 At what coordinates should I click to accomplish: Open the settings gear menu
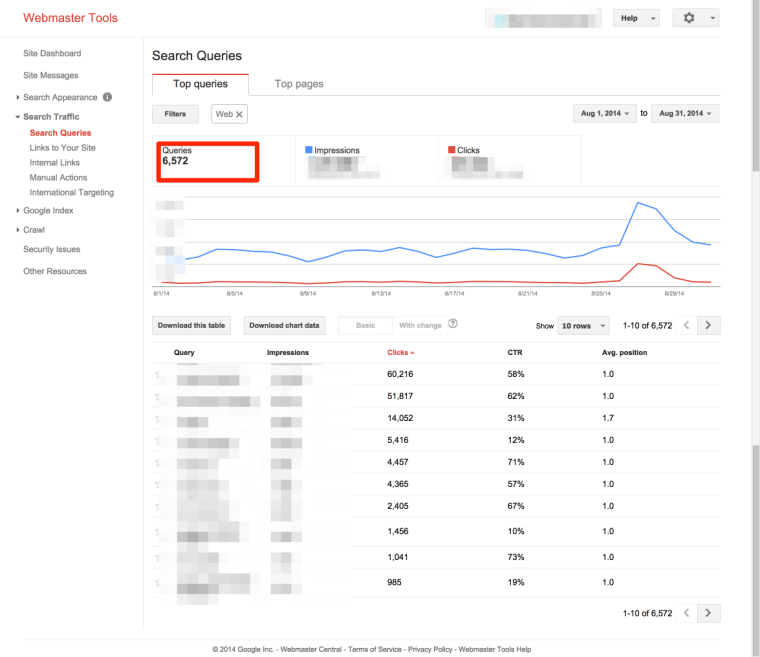click(689, 18)
